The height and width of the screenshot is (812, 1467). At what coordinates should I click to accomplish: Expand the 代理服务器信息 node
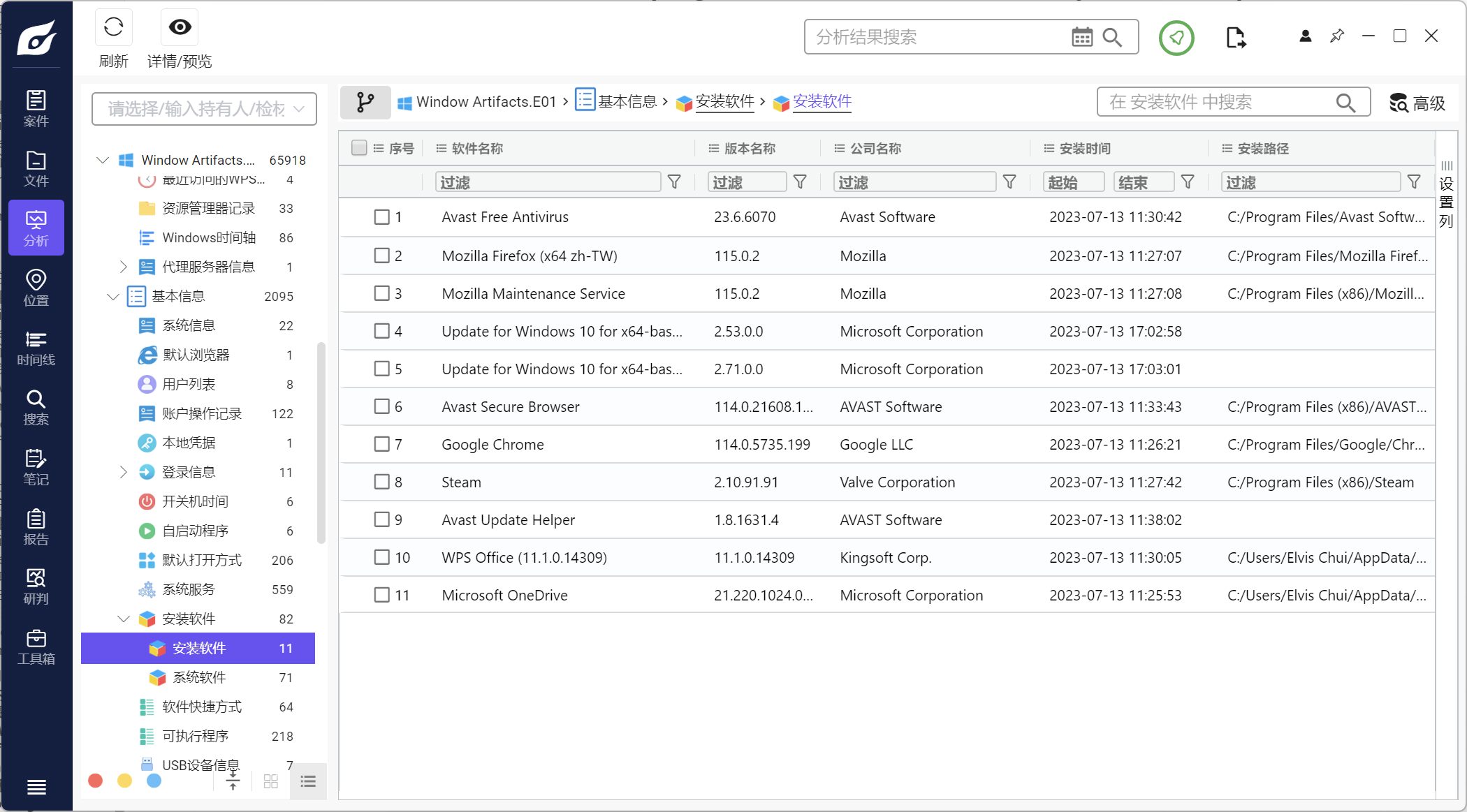click(123, 267)
